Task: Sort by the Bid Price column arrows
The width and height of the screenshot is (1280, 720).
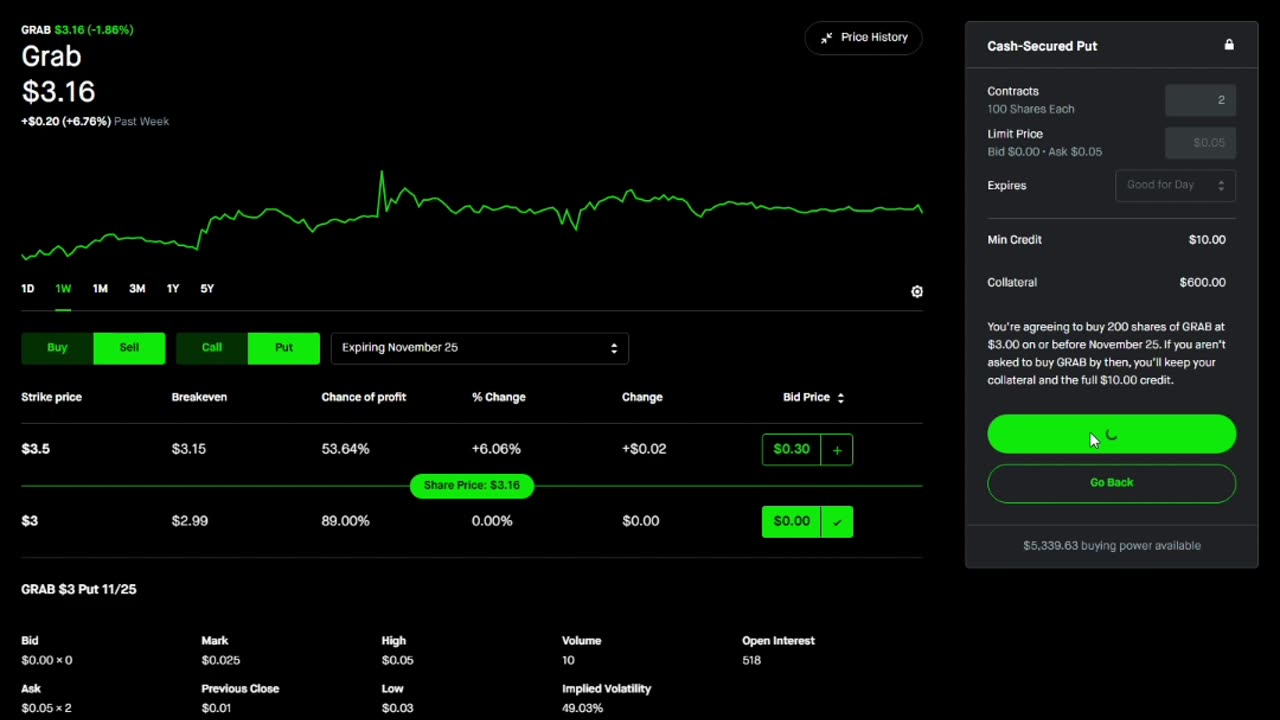Action: (840, 398)
